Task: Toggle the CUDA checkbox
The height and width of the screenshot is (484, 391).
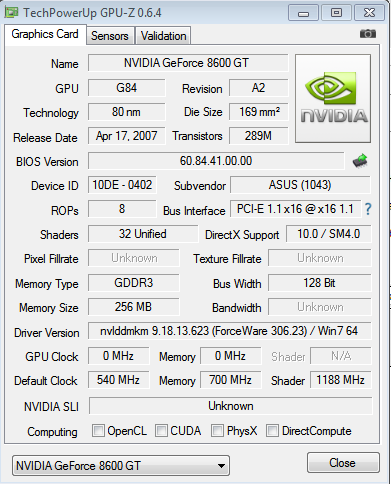Action: [161, 430]
